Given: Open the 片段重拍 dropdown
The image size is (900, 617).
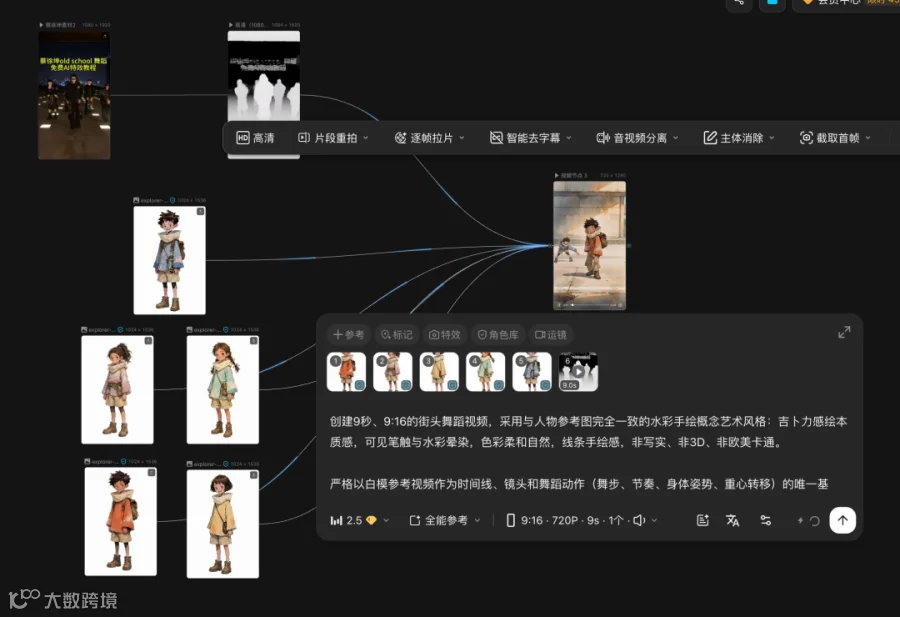Looking at the screenshot, I should (x=333, y=138).
